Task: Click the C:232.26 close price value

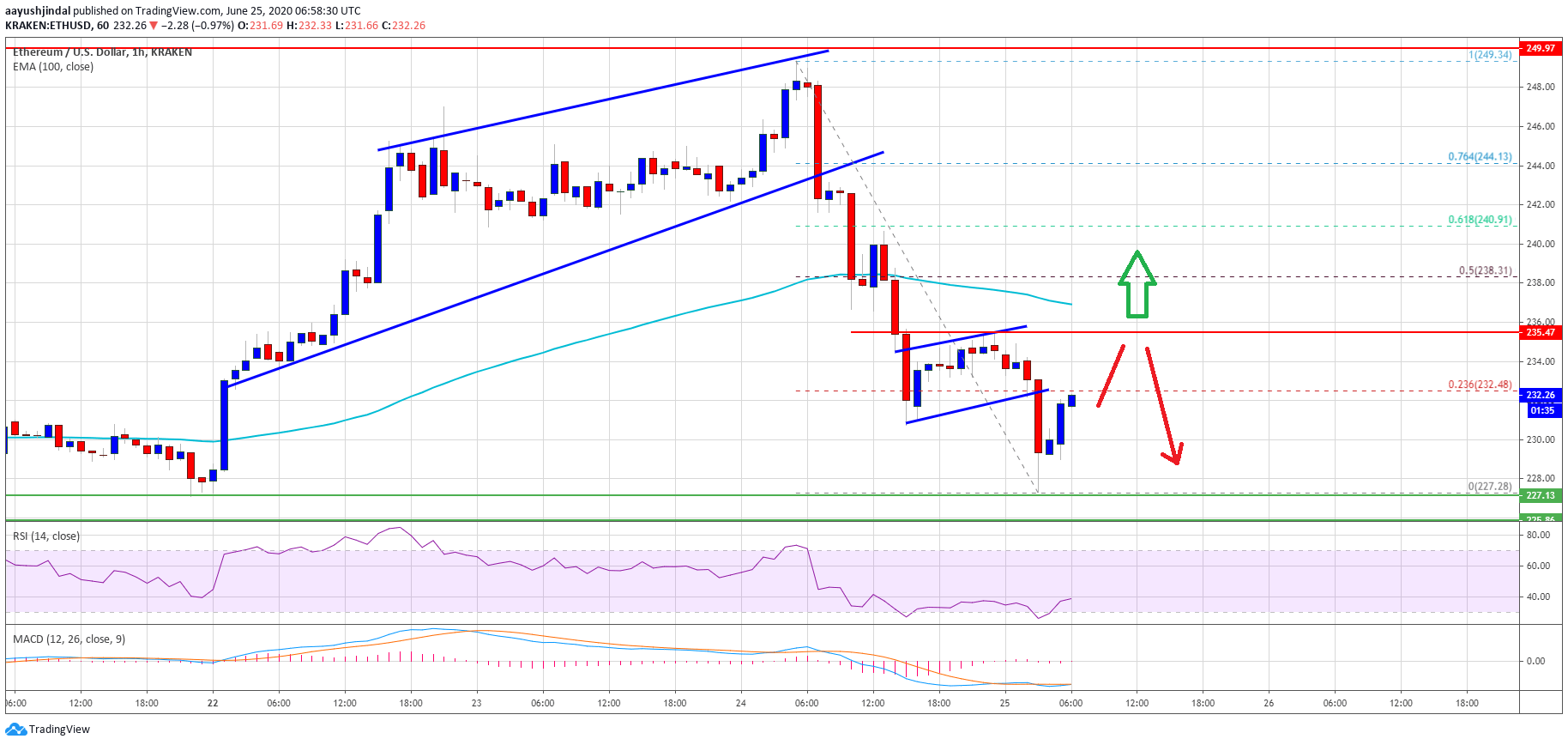Action: [x=403, y=26]
